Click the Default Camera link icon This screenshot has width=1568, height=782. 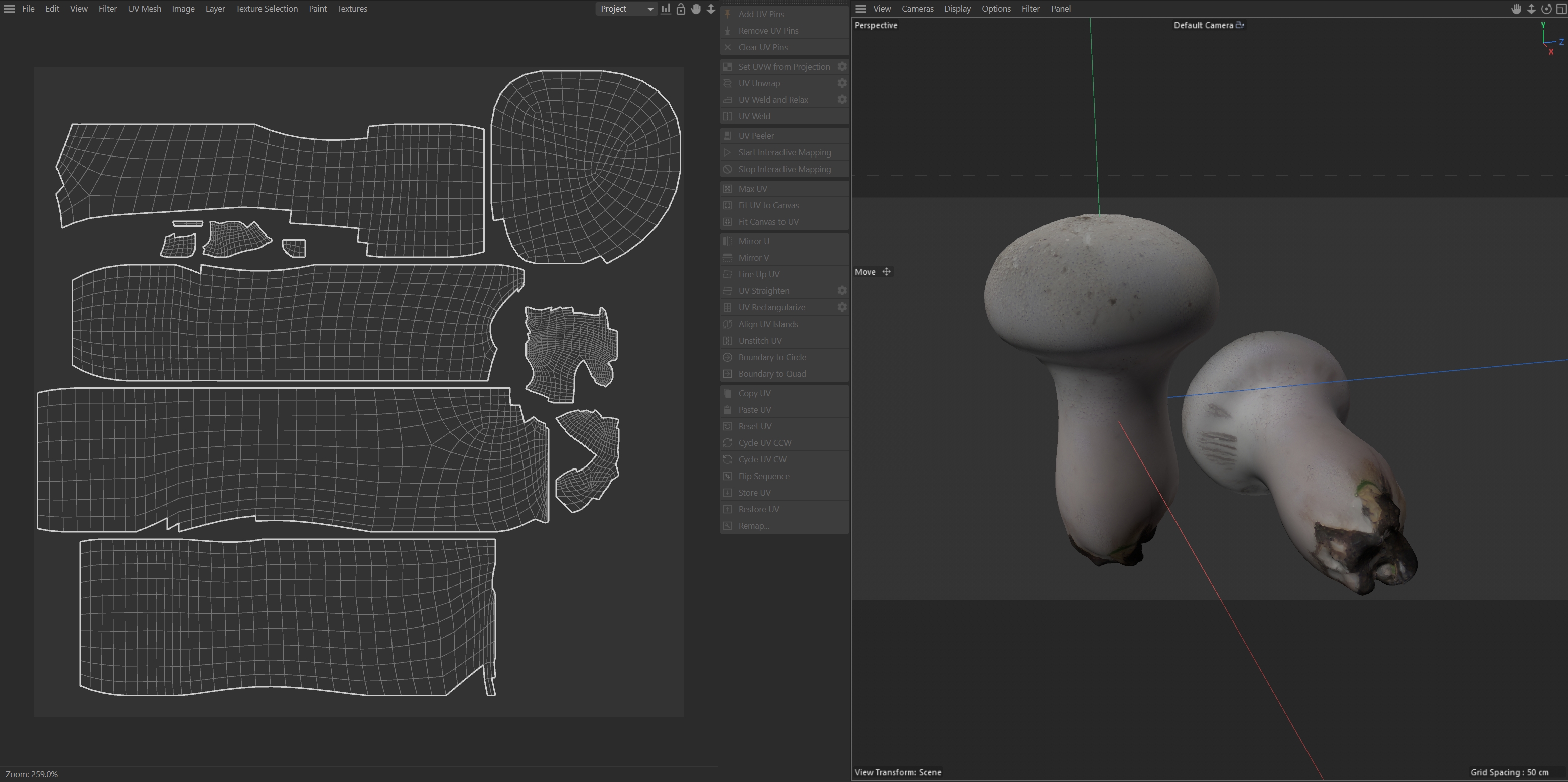(1240, 25)
